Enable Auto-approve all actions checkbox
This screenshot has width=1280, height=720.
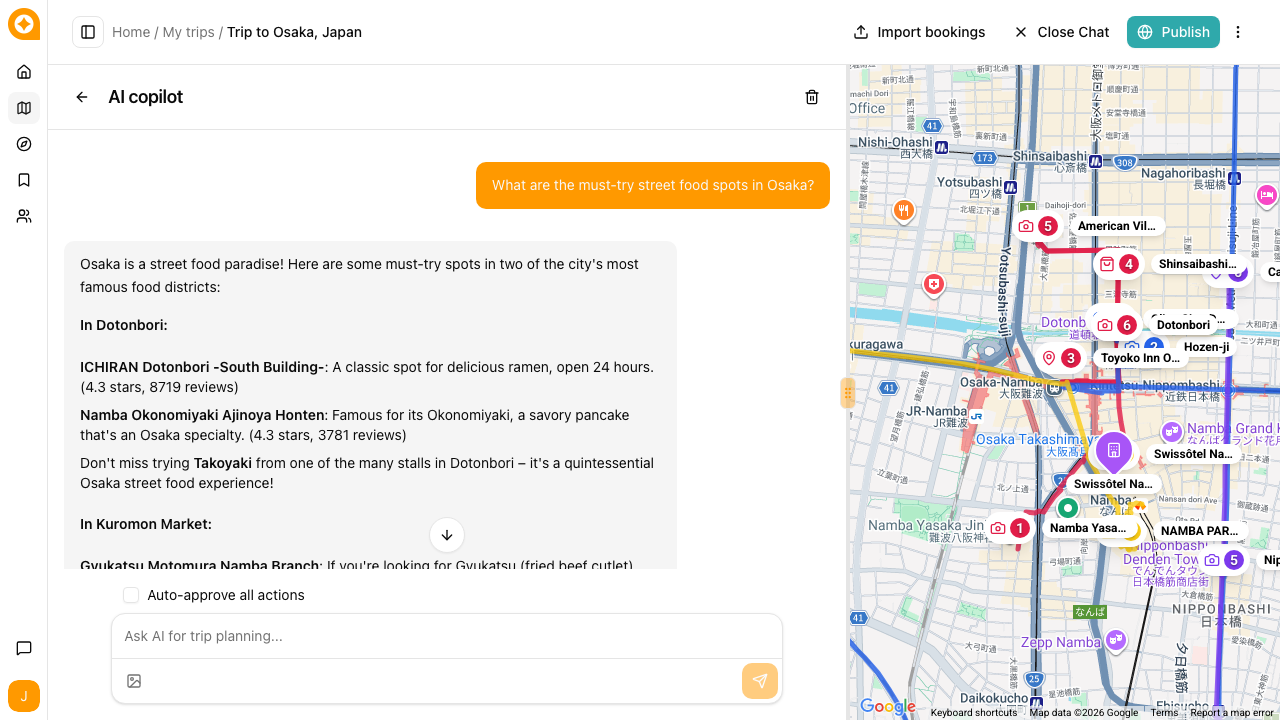click(x=131, y=595)
